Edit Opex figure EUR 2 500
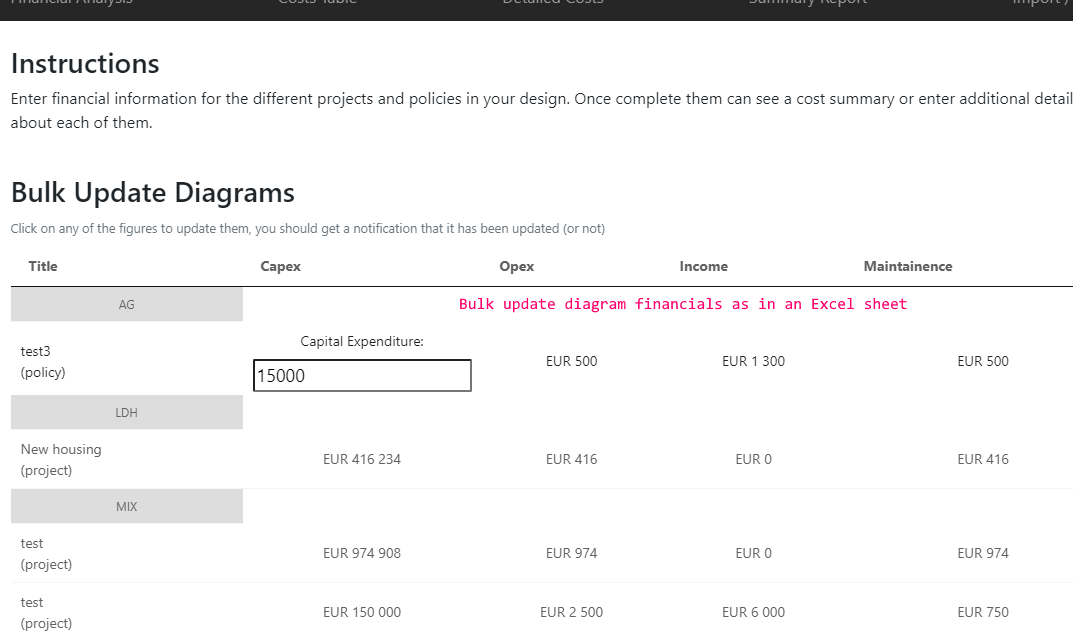1073x636 pixels. pos(571,612)
